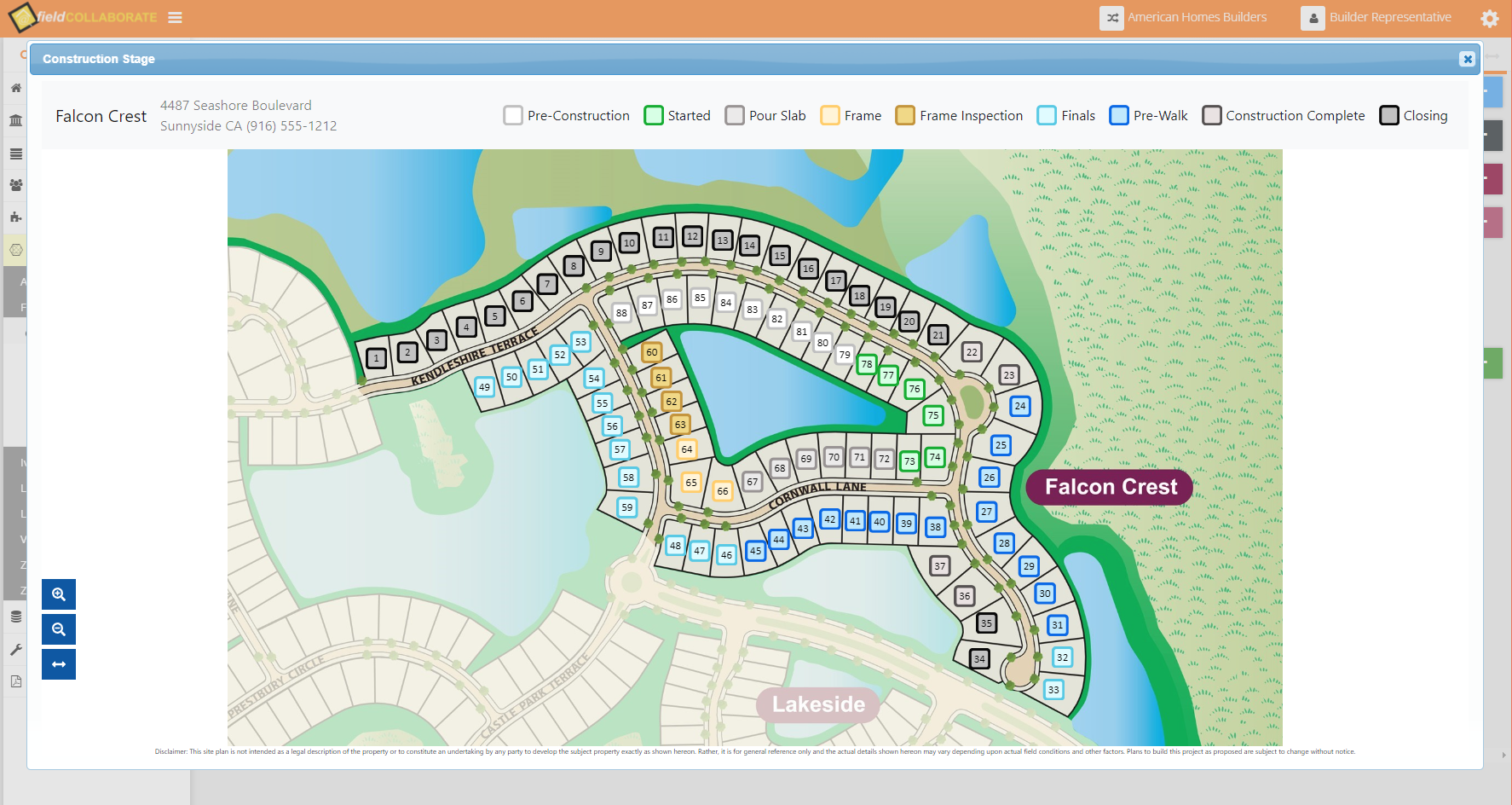Click the builder switch shuffle icon
The height and width of the screenshot is (805, 1512).
tap(1112, 17)
